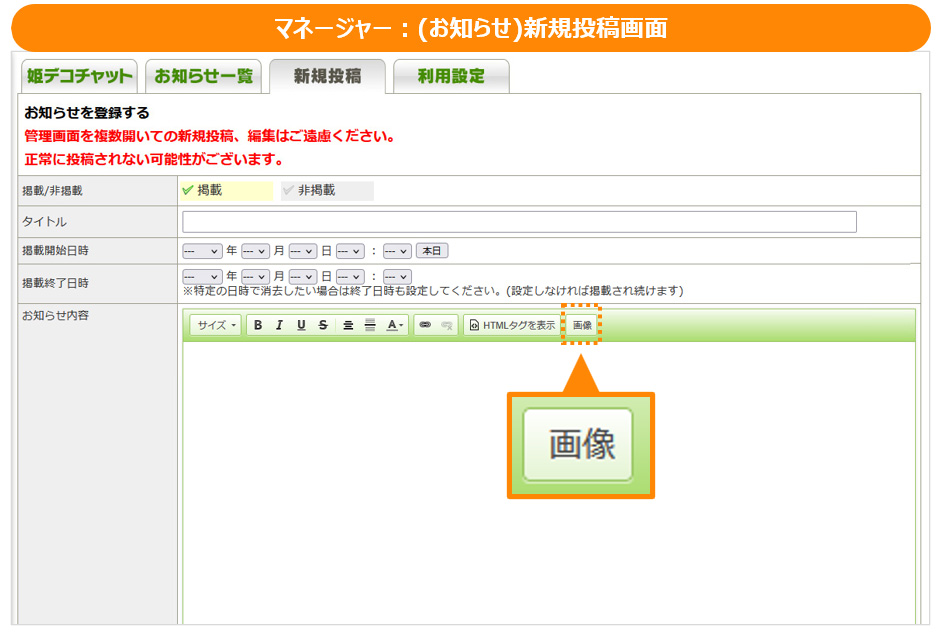Click the タイトル text input field
The width and height of the screenshot is (937, 632).
(519, 222)
